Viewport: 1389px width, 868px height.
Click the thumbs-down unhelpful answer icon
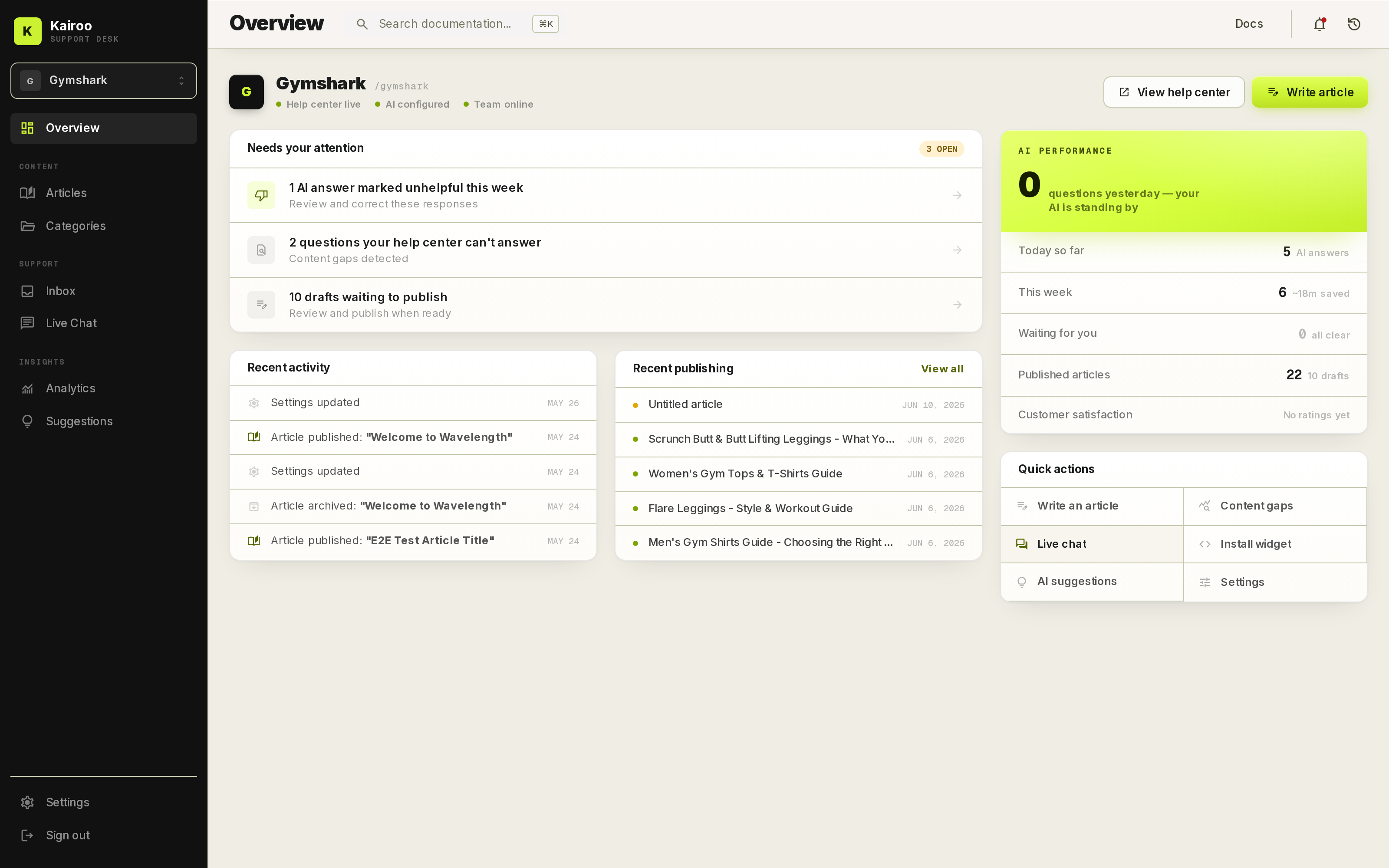click(261, 195)
